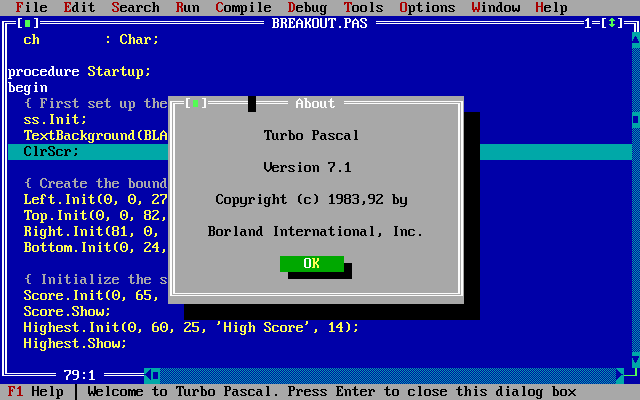Click the About dialog close box
Image resolution: width=640 pixels, height=400 pixels.
(196, 104)
